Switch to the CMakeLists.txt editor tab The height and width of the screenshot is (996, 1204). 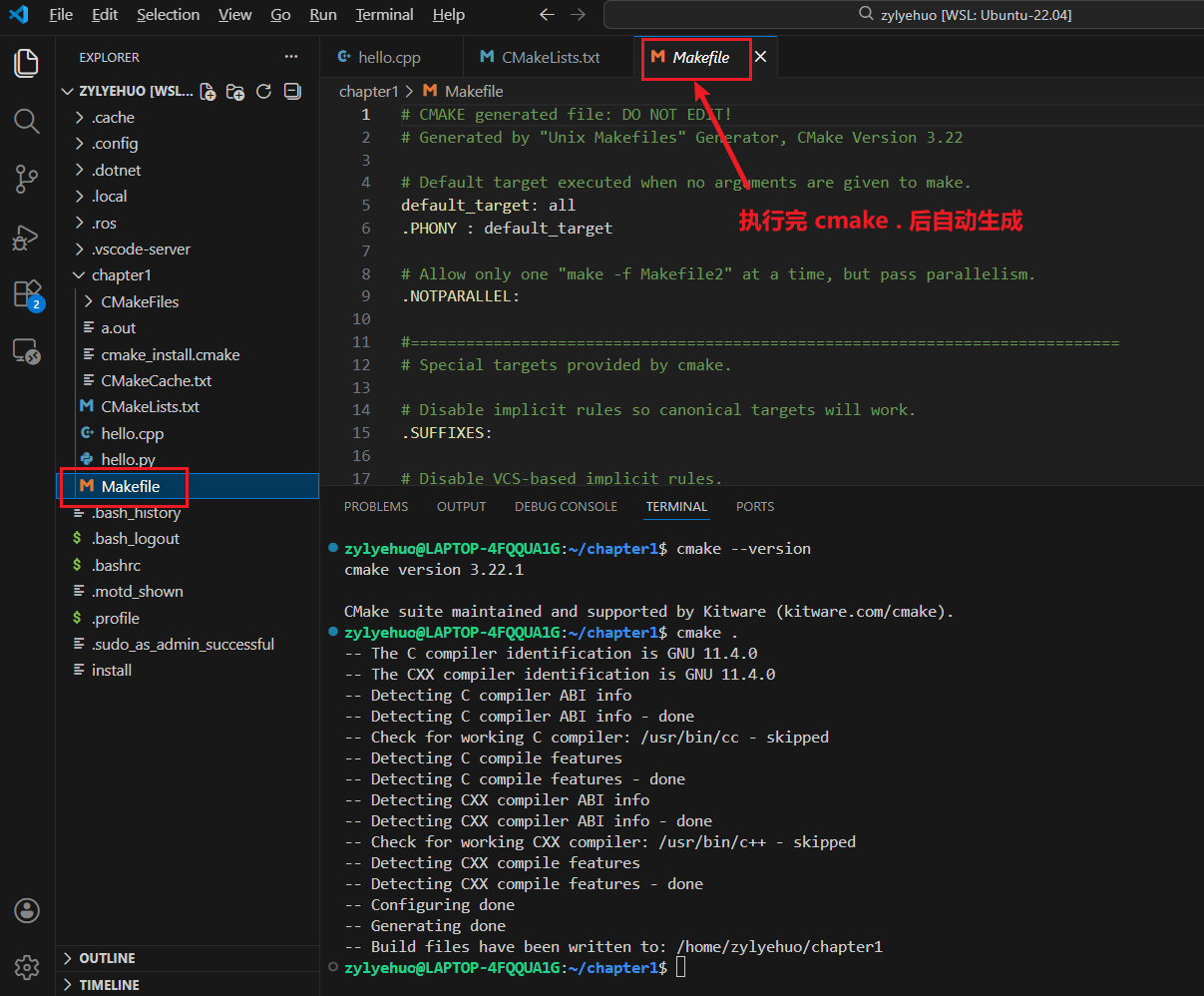[x=549, y=57]
